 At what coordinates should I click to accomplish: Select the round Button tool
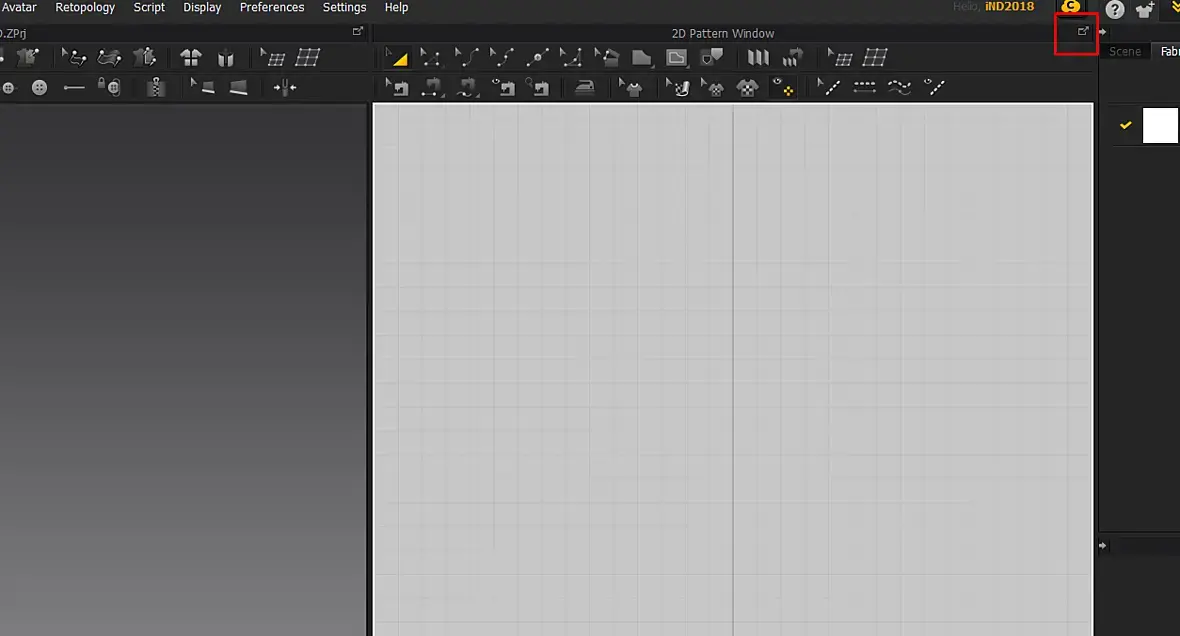click(39, 87)
